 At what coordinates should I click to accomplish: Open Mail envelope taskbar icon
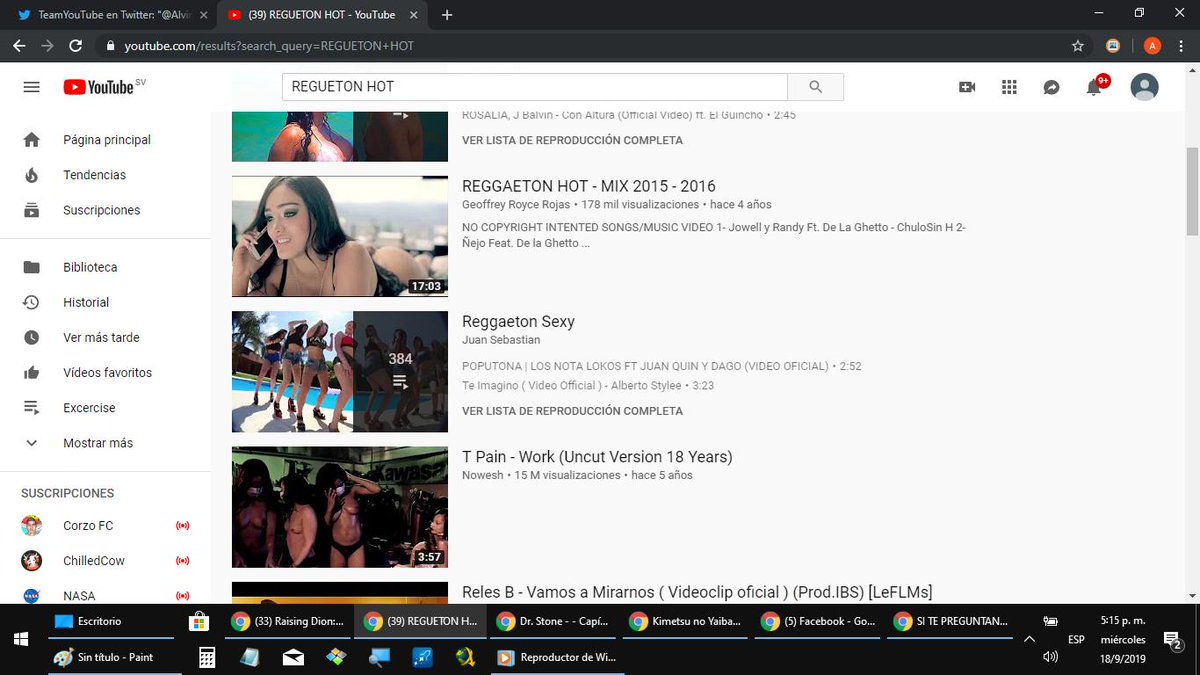pyautogui.click(x=293, y=657)
